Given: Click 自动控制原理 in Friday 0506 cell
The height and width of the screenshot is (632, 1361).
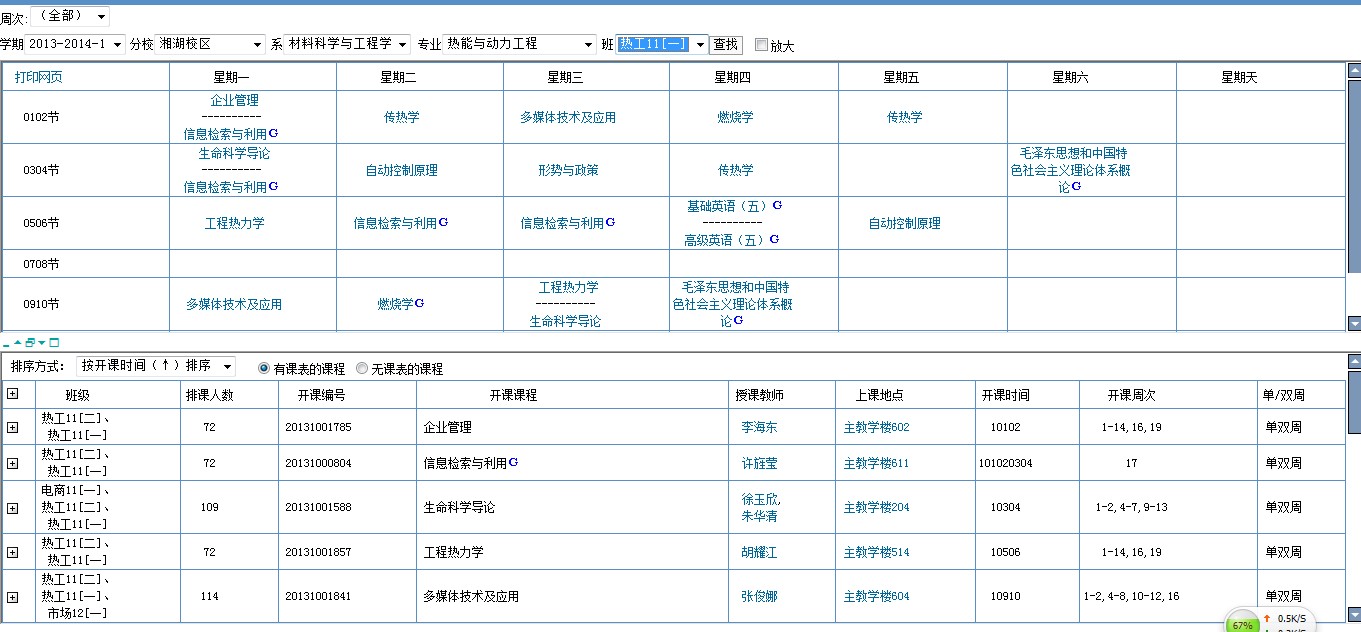Looking at the screenshot, I should point(905,223).
